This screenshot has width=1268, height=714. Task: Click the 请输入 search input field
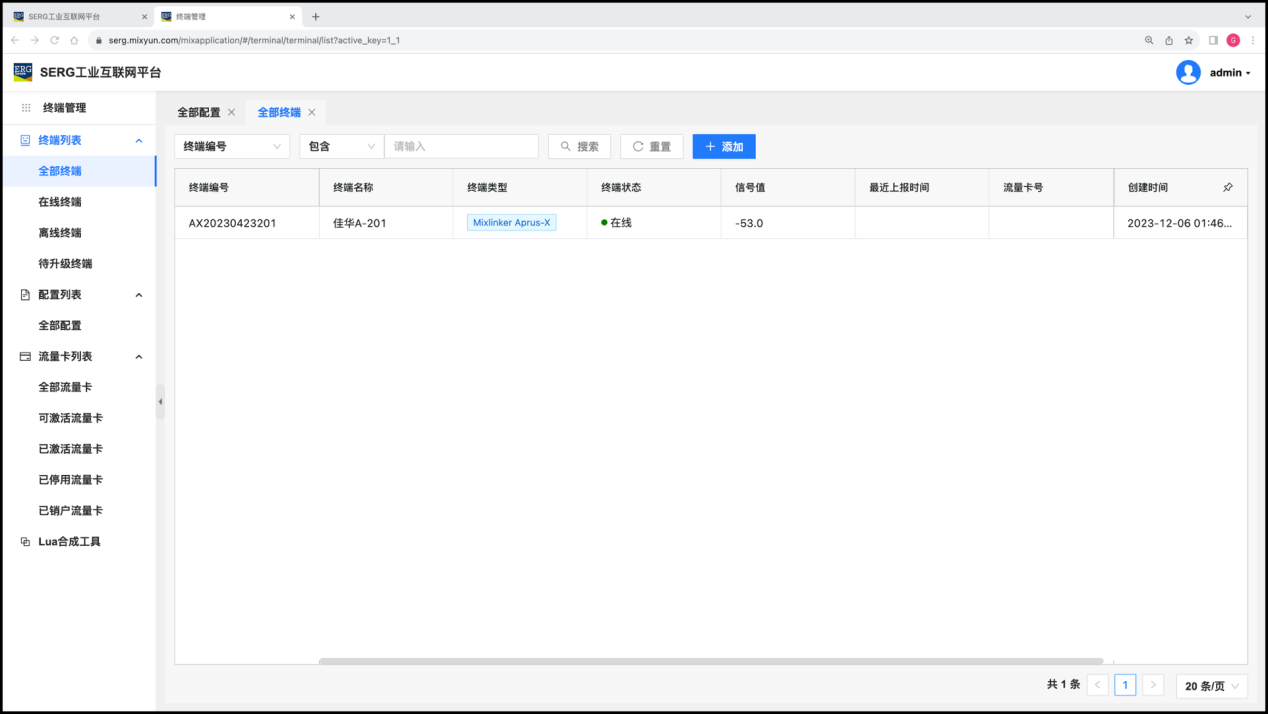[461, 146]
